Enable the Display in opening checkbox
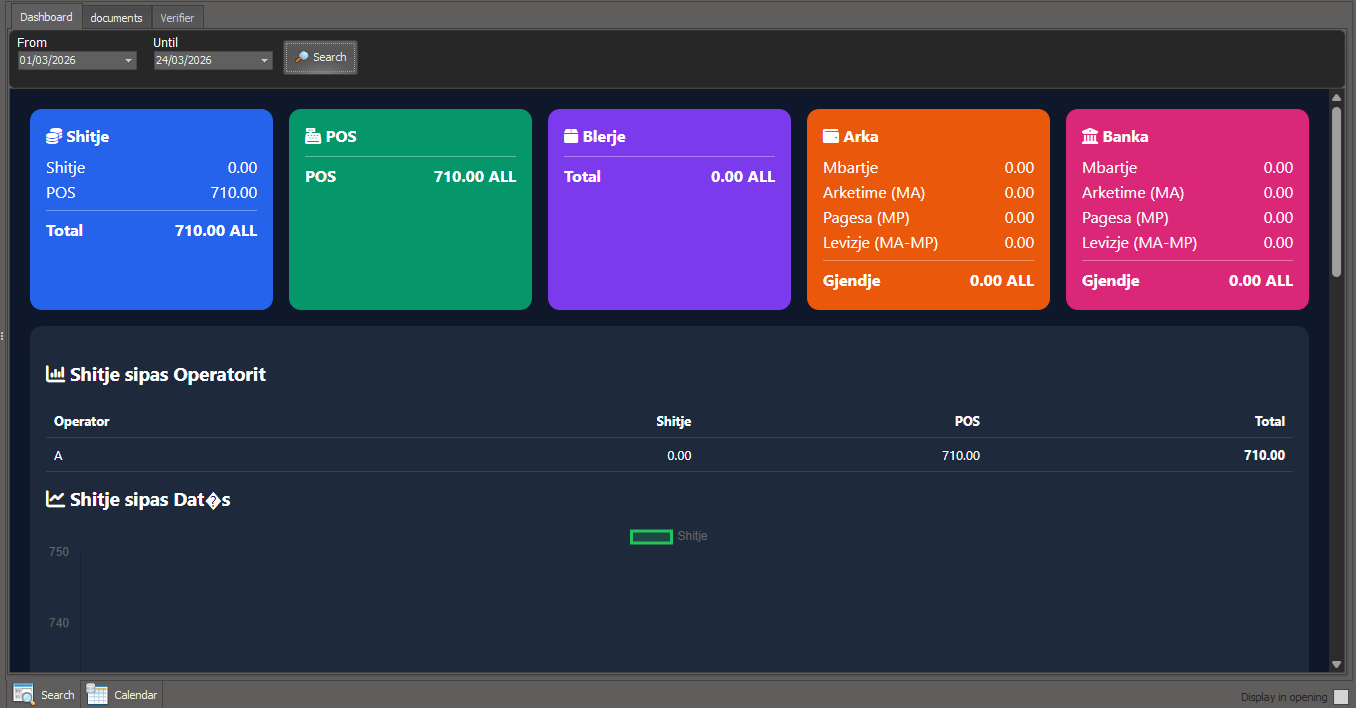Viewport: 1356px width, 708px height. (x=1341, y=697)
